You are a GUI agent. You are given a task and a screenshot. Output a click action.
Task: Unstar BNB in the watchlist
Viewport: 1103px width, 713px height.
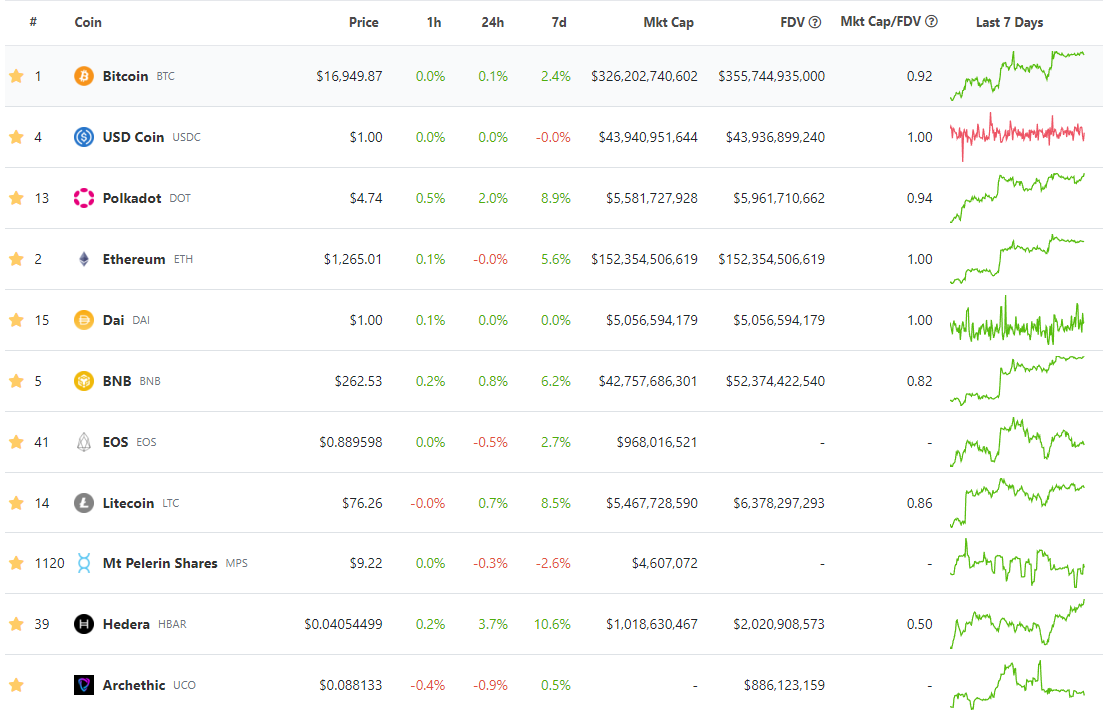tap(16, 381)
